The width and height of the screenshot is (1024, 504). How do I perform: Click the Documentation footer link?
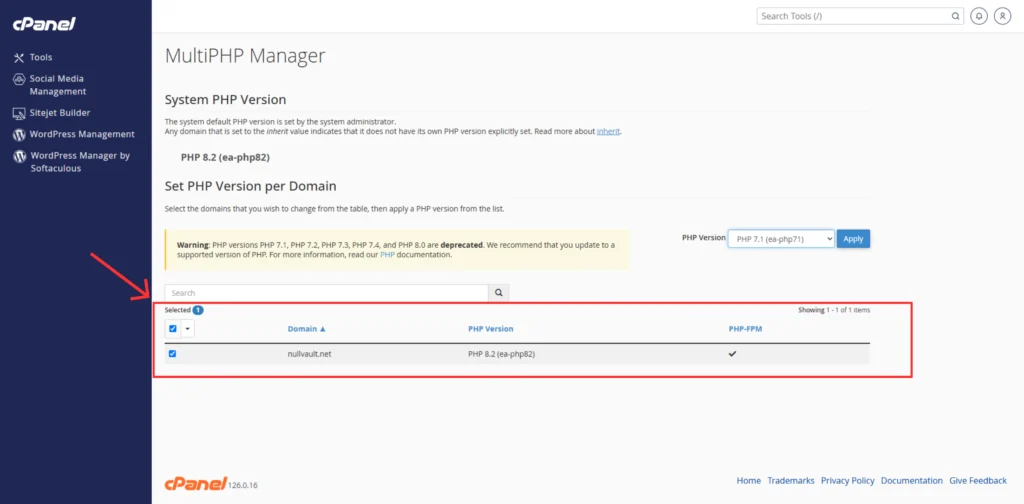click(x=912, y=480)
